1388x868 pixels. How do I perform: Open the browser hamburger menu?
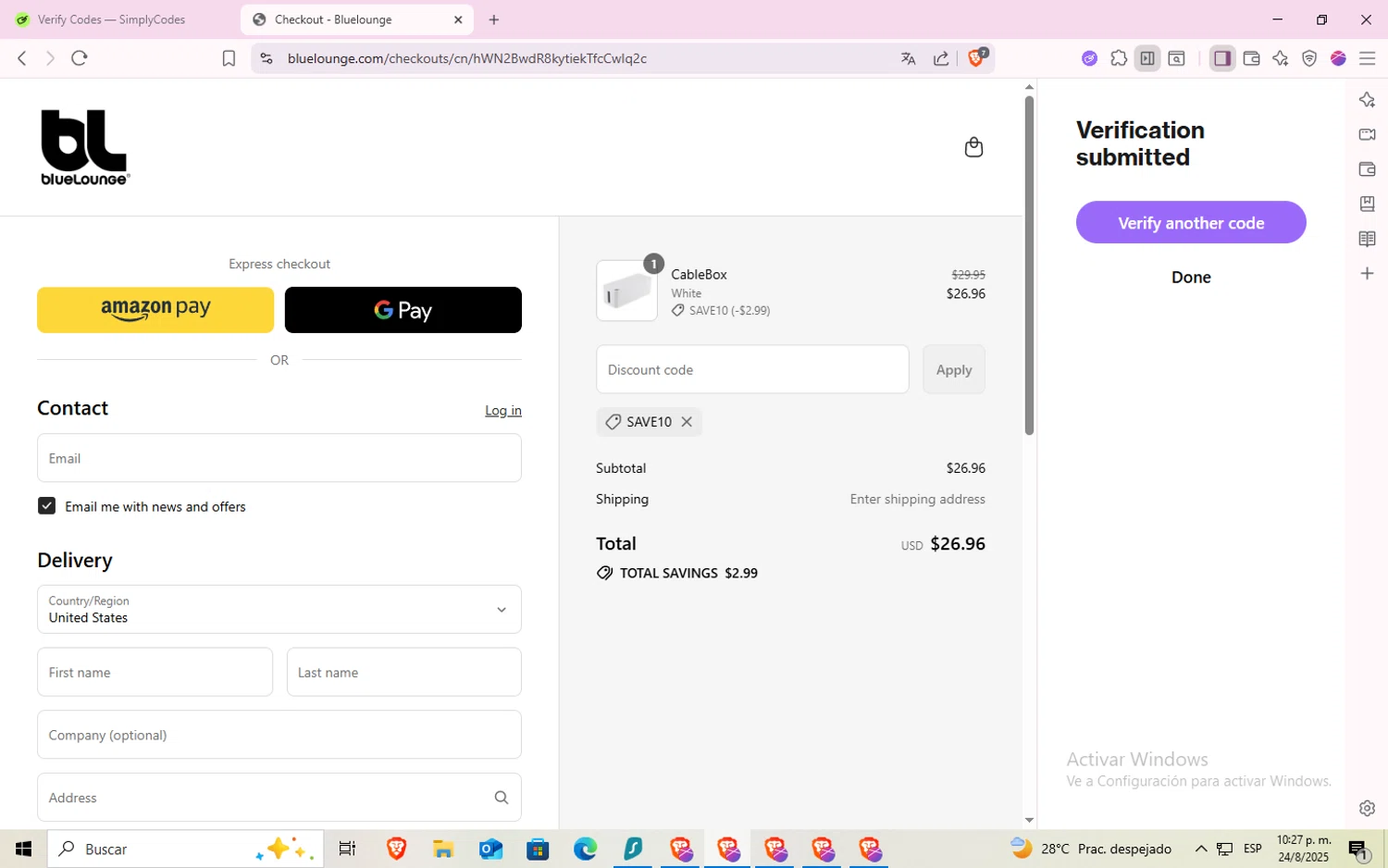(x=1367, y=58)
